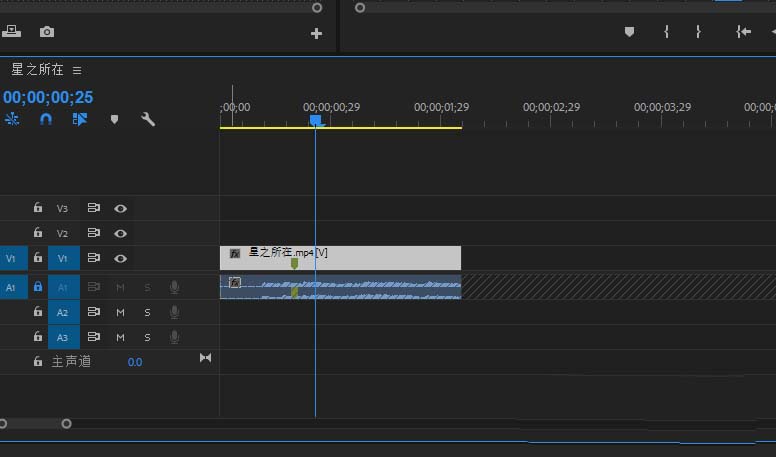The image size is (776, 457).
Task: Select the 星之所在.mp4 video clip
Action: [380, 258]
